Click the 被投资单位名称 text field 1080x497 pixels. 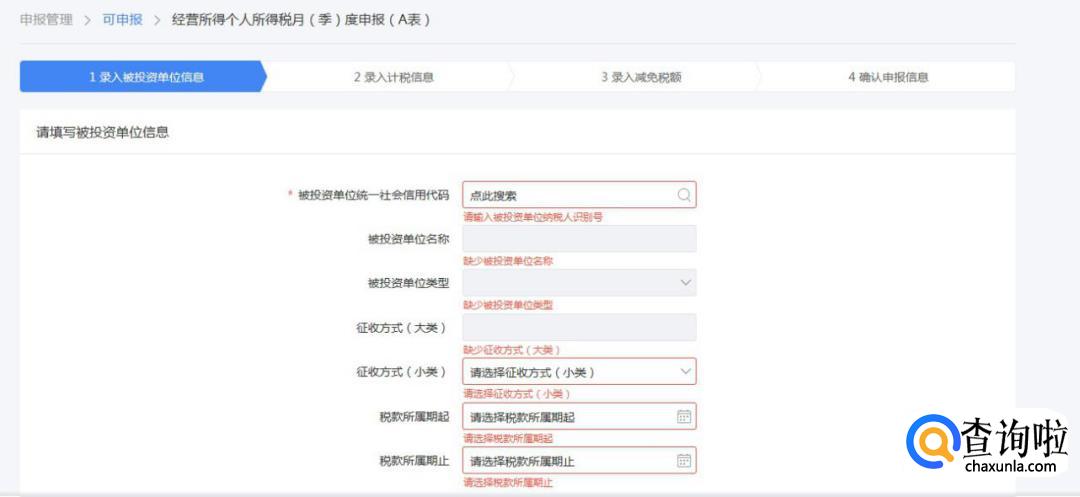(579, 239)
